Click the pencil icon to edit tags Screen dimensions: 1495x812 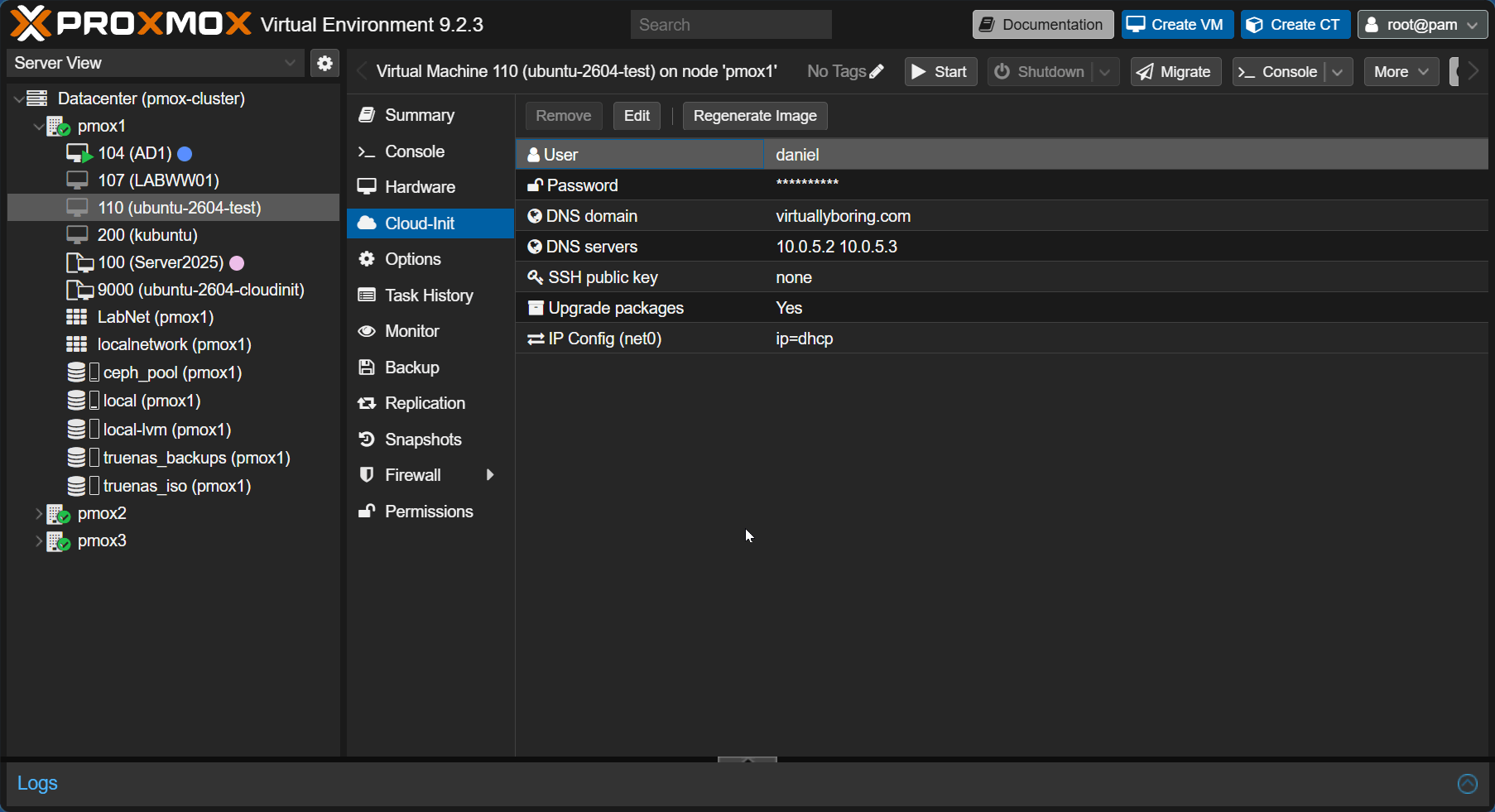coord(877,71)
